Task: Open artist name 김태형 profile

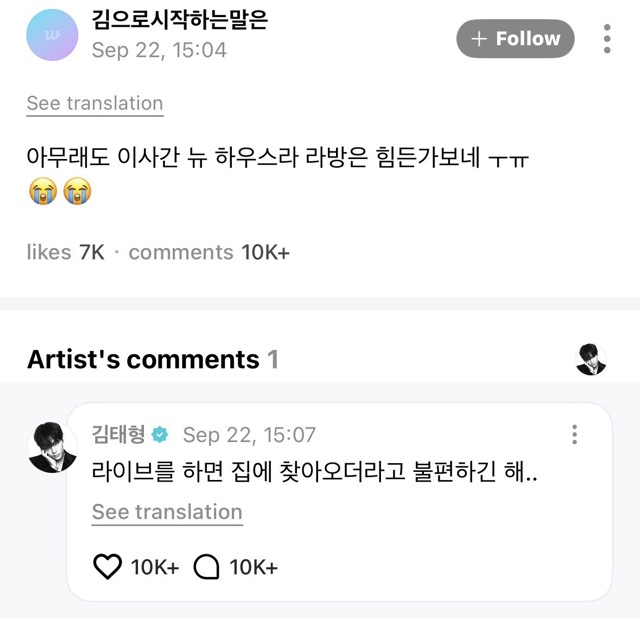Action: (x=118, y=434)
